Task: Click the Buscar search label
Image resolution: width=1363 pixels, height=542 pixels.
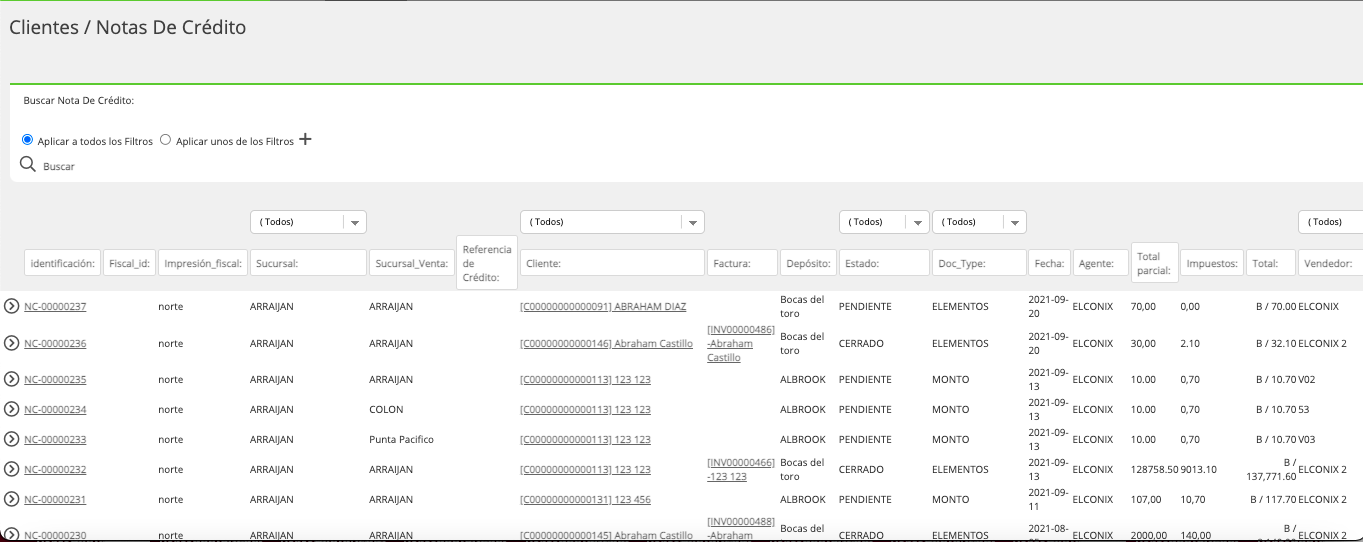Action: click(59, 166)
